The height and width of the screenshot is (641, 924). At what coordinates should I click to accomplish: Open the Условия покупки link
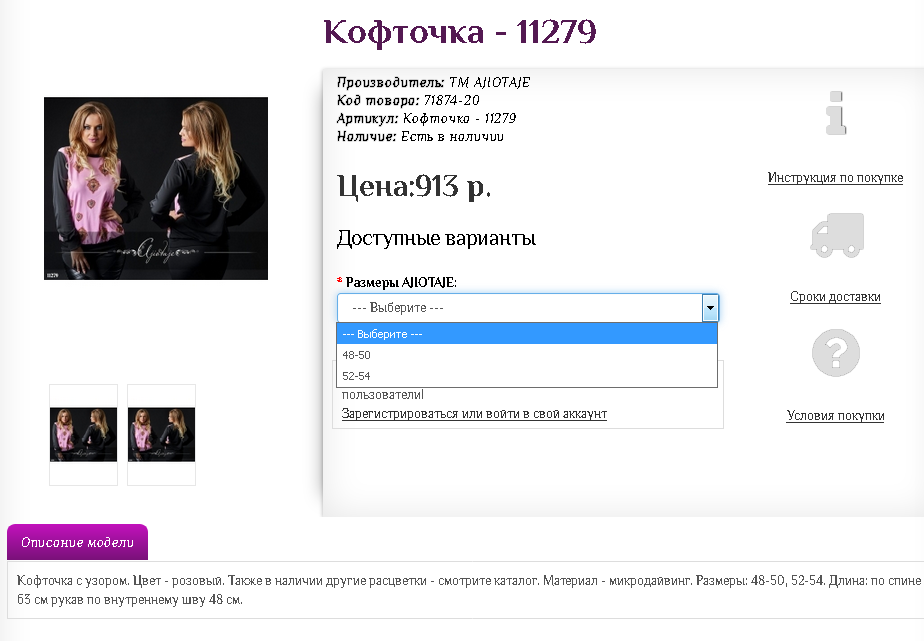tap(835, 415)
